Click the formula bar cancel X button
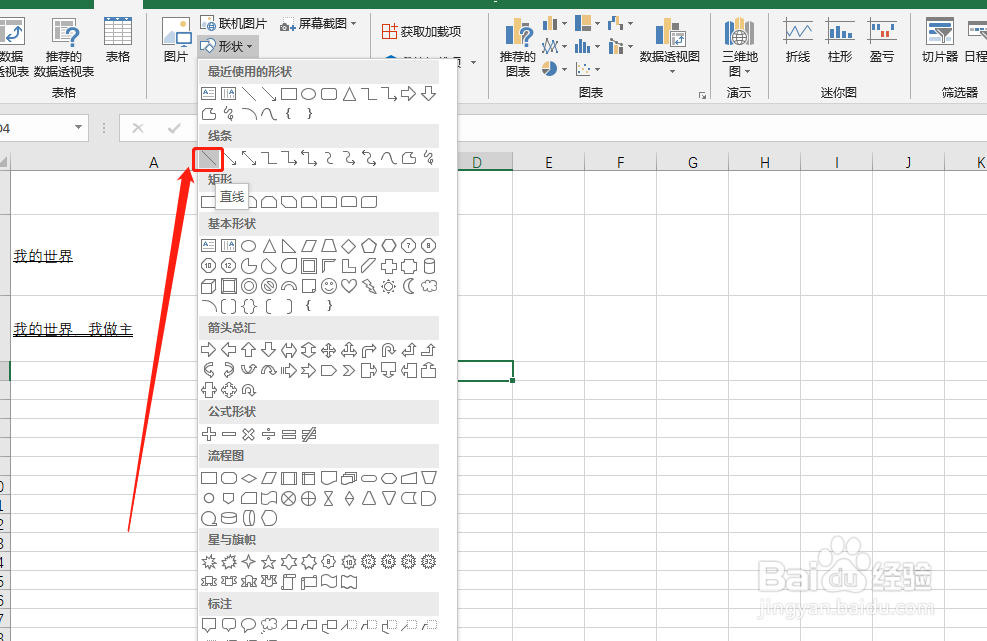Image resolution: width=987 pixels, height=641 pixels. pos(138,128)
